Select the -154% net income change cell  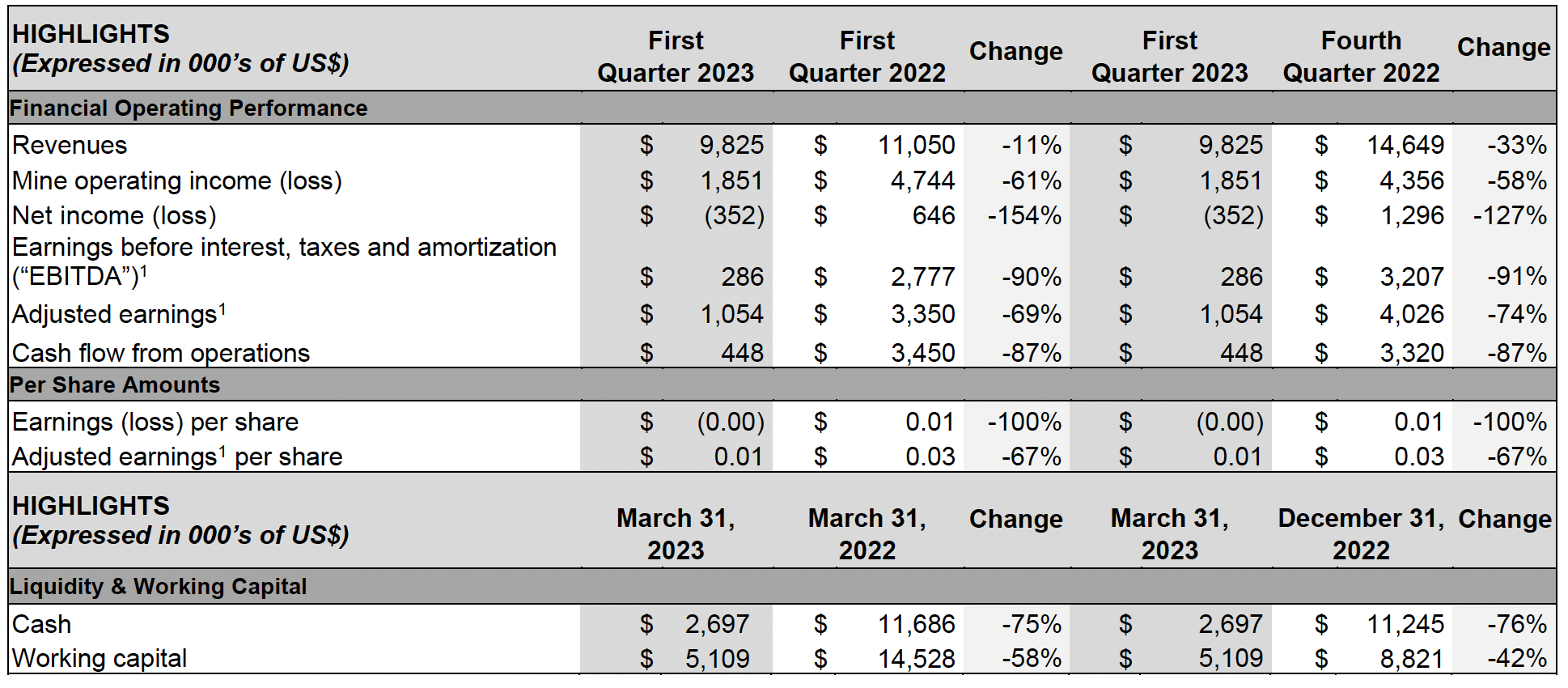pos(1024,216)
